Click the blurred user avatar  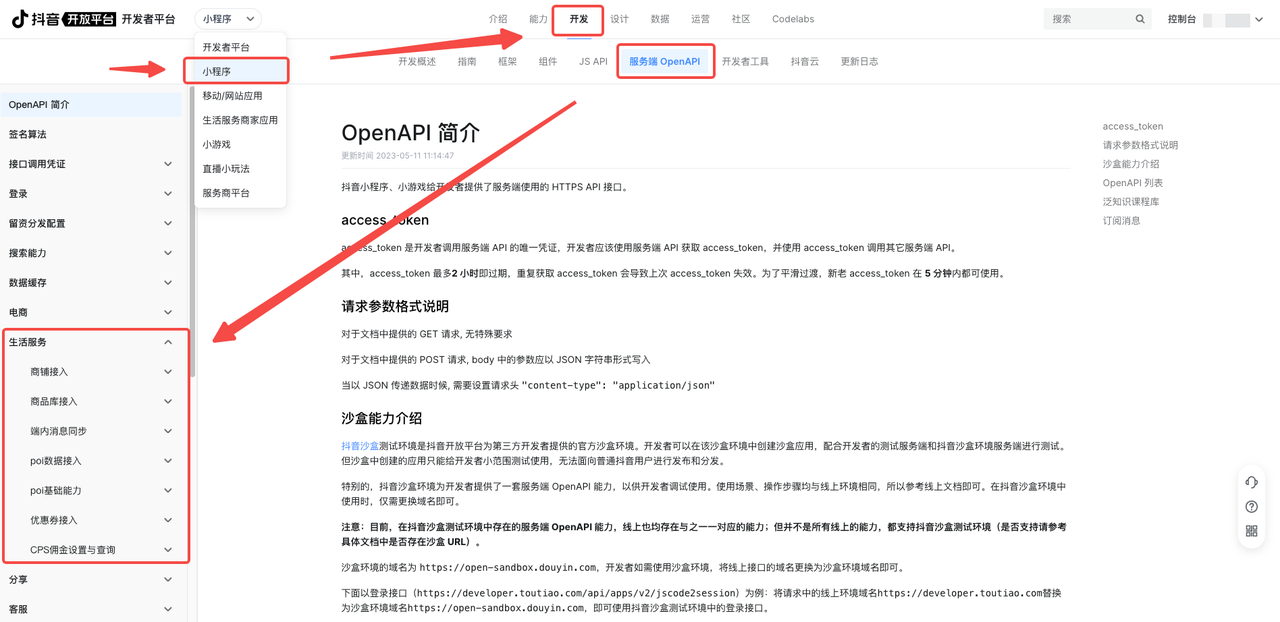1237,20
